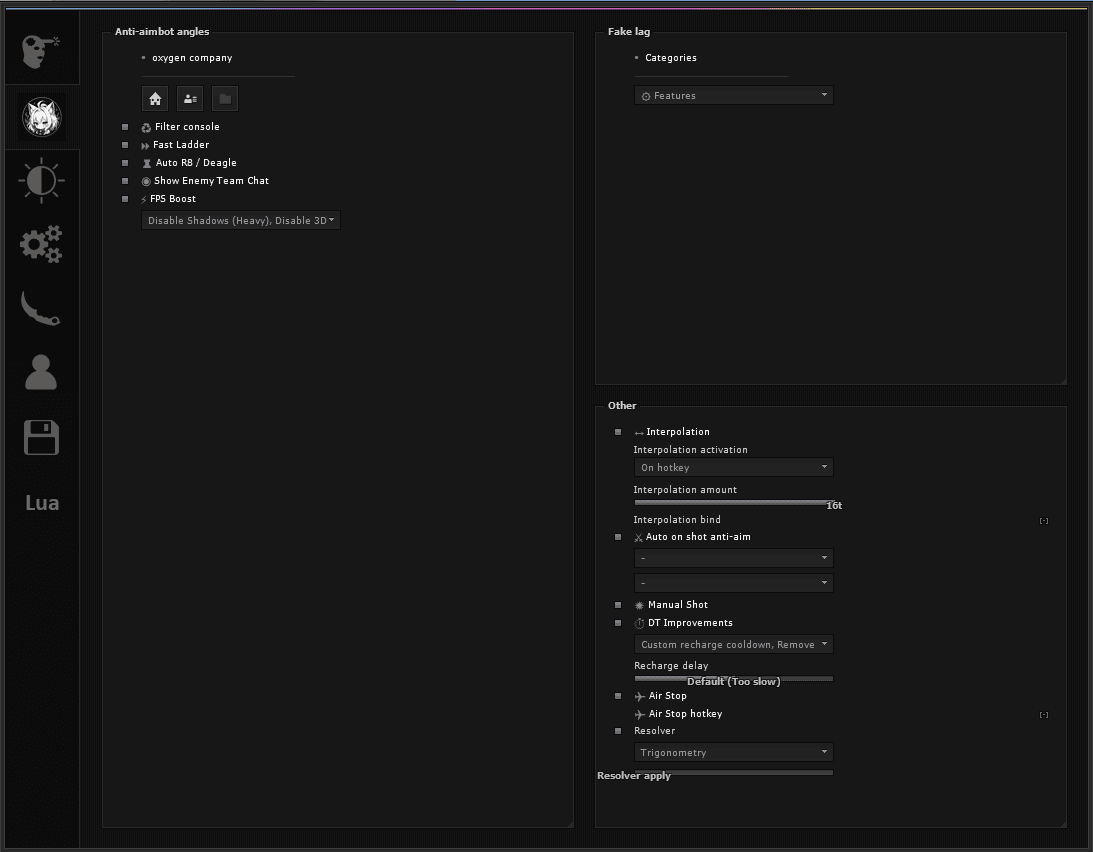Open the Custom recharge cooldown dropdown
Viewport: 1093px width, 852px height.
pyautogui.click(x=733, y=644)
